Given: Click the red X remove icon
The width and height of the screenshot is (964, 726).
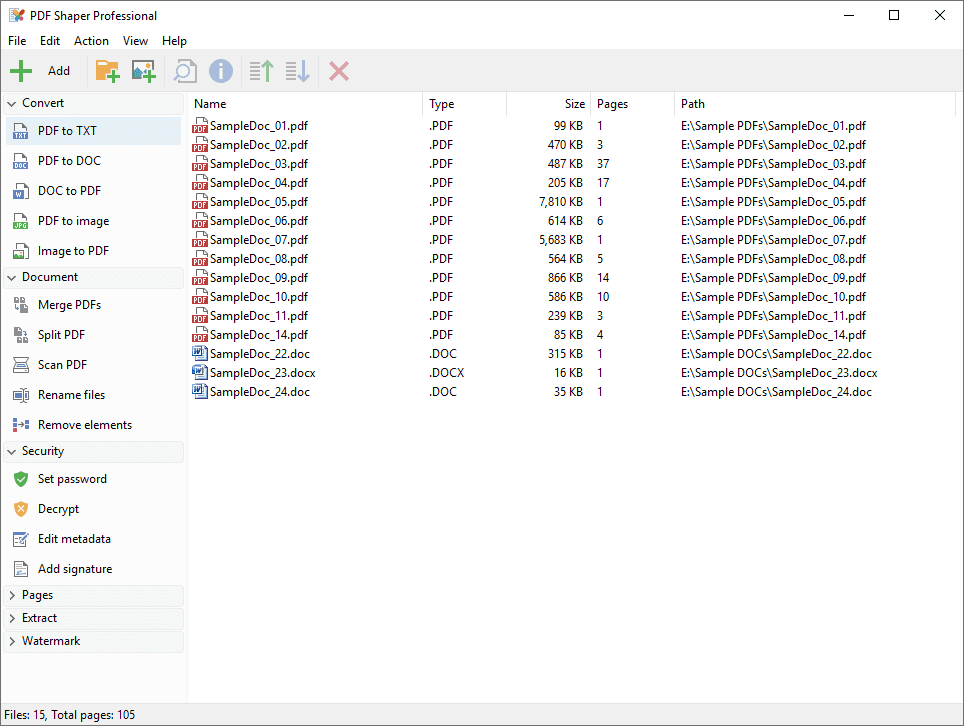Looking at the screenshot, I should [339, 71].
